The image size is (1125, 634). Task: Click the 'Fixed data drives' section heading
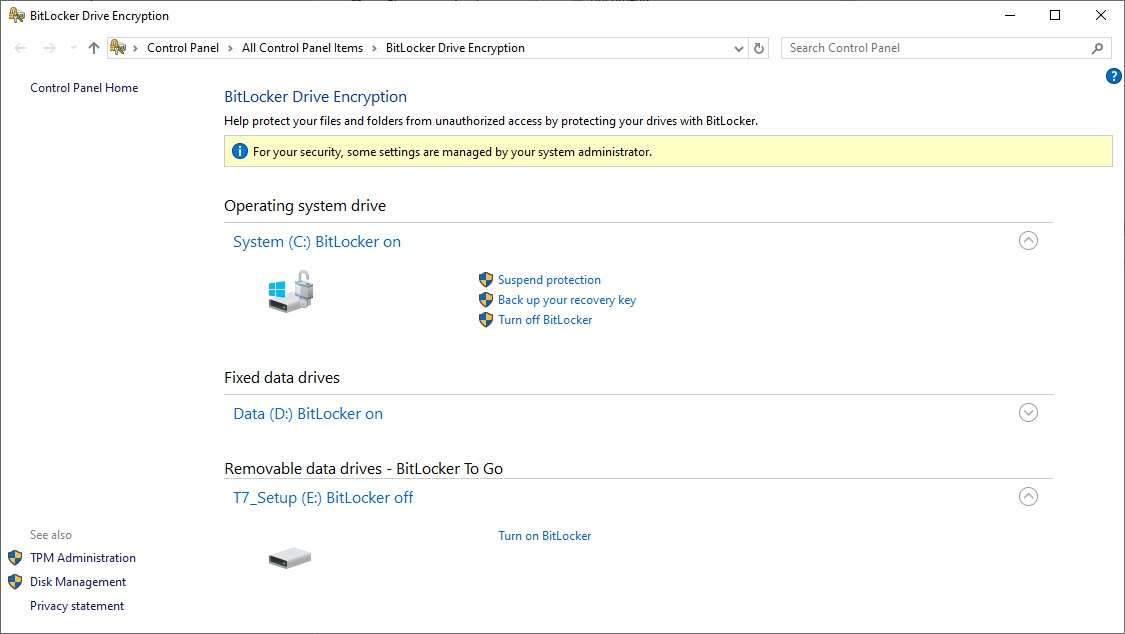pos(282,378)
